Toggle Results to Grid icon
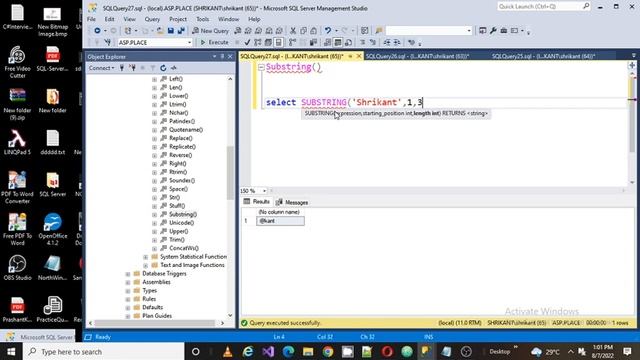Screen dimensions: 640x360 pos(338,42)
